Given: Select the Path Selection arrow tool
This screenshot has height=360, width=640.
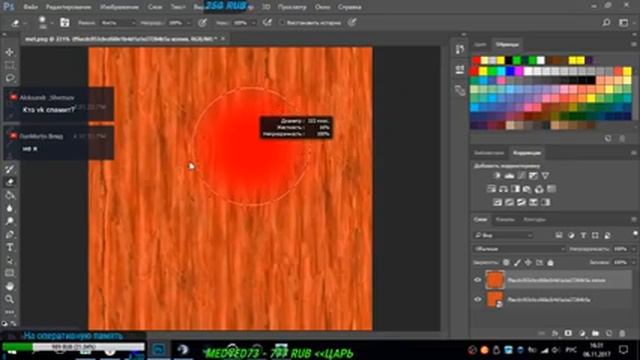Looking at the screenshot, I should (x=10, y=260).
